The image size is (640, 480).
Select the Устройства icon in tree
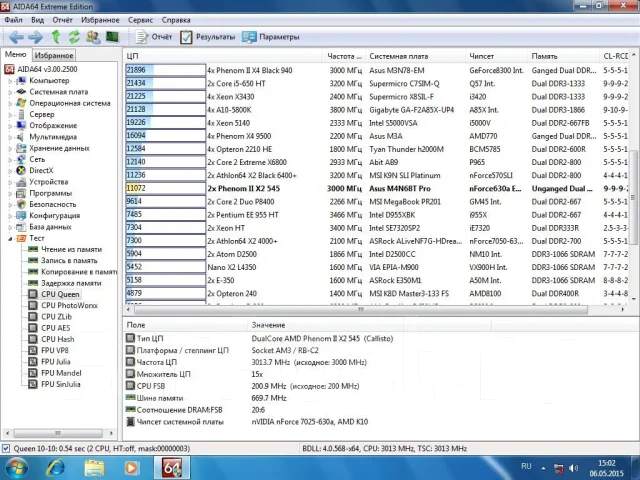tap(21, 182)
